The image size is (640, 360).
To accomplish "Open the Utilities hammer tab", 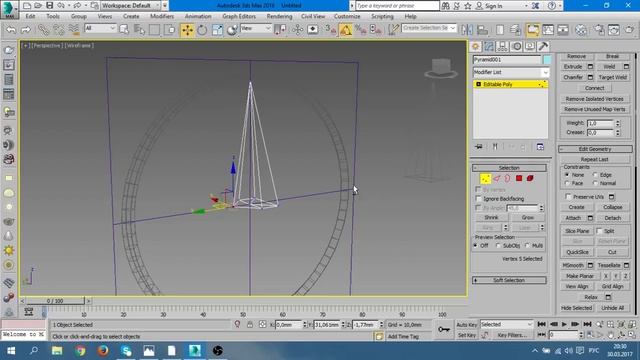I will (x=543, y=47).
